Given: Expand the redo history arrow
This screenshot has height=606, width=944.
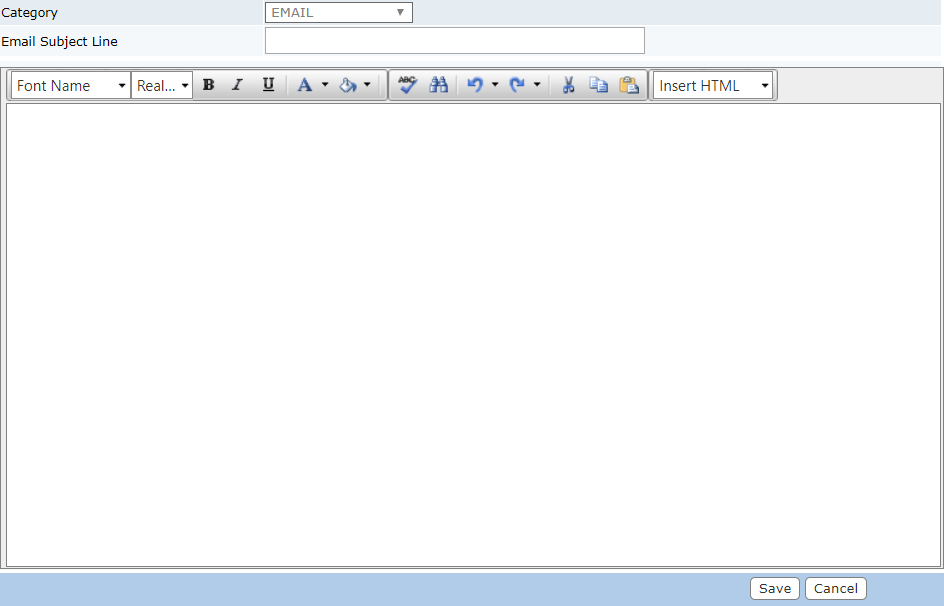Looking at the screenshot, I should (537, 85).
